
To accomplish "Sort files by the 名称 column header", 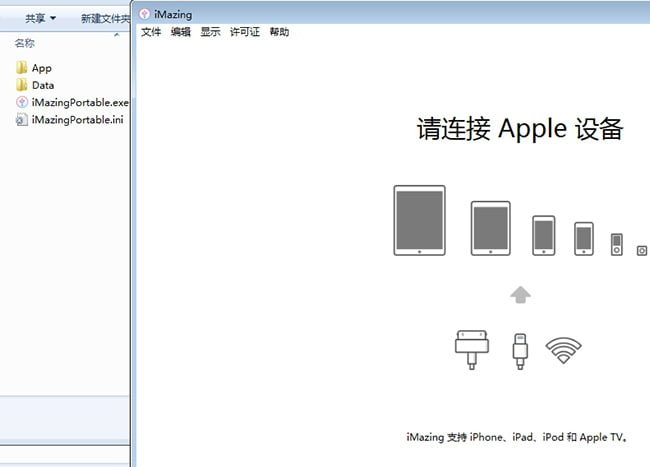I will (24, 43).
